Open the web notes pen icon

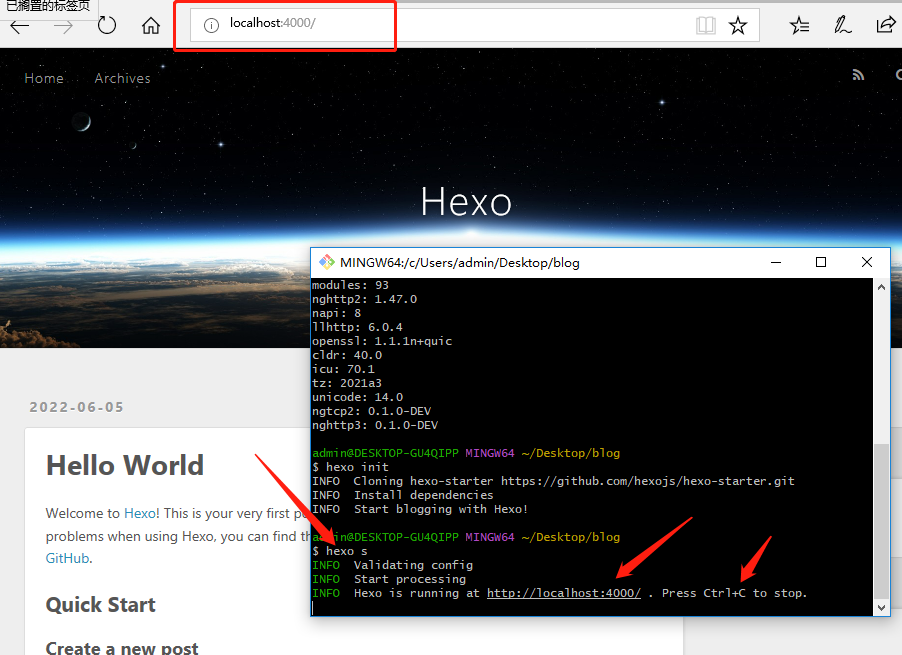click(843, 25)
